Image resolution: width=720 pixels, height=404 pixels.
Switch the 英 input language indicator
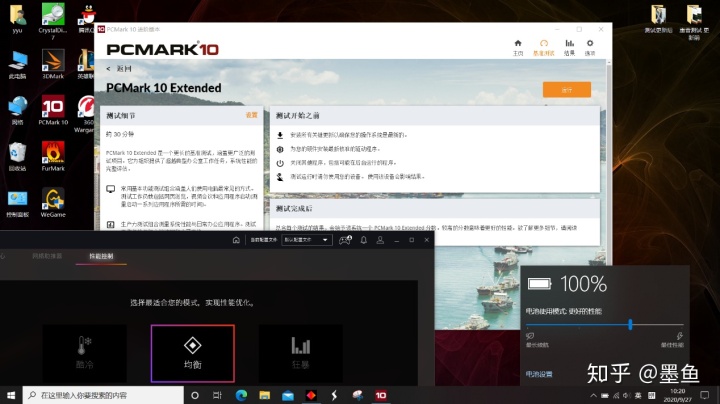pyautogui.click(x=638, y=395)
